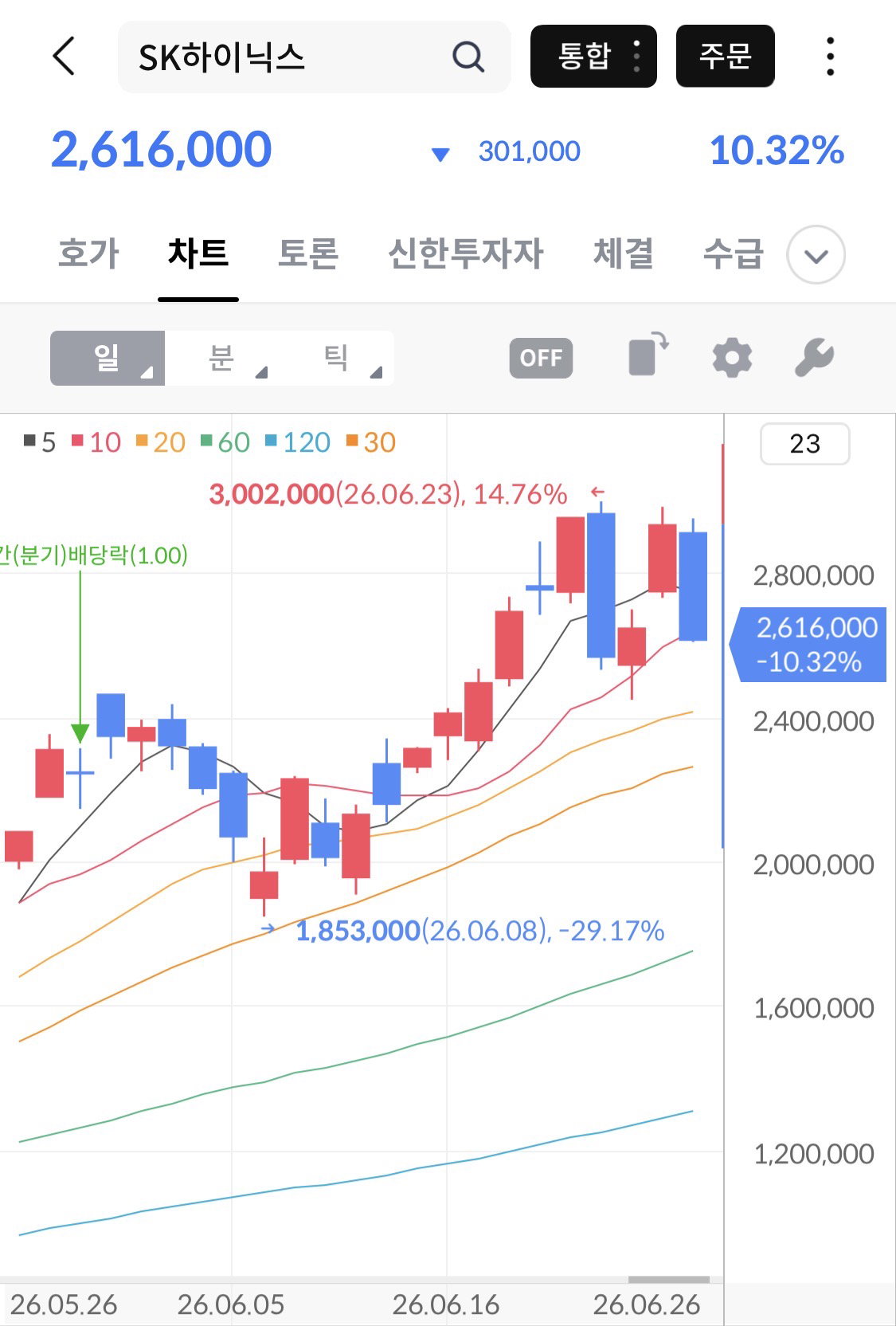Toggle the 120-day moving average legend
The width and height of the screenshot is (896, 1326).
click(297, 441)
